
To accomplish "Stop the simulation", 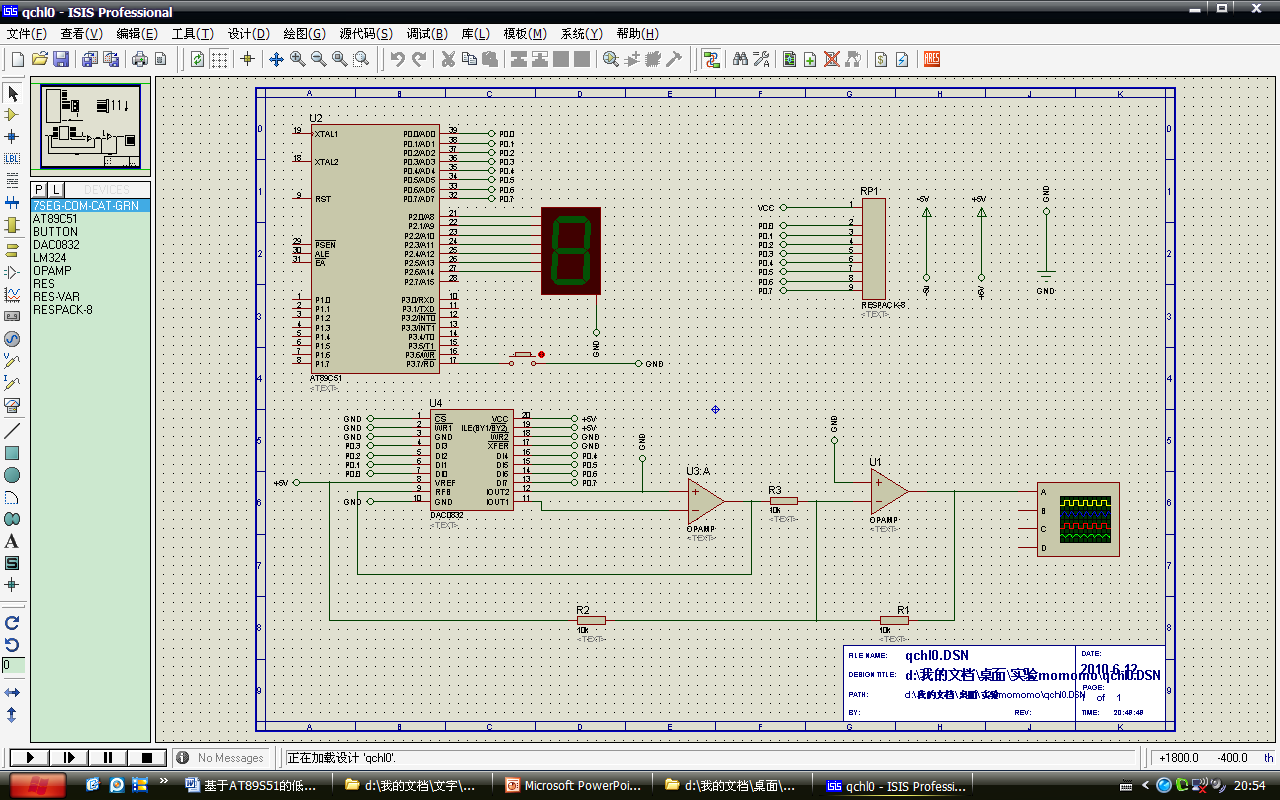I will coord(147,758).
